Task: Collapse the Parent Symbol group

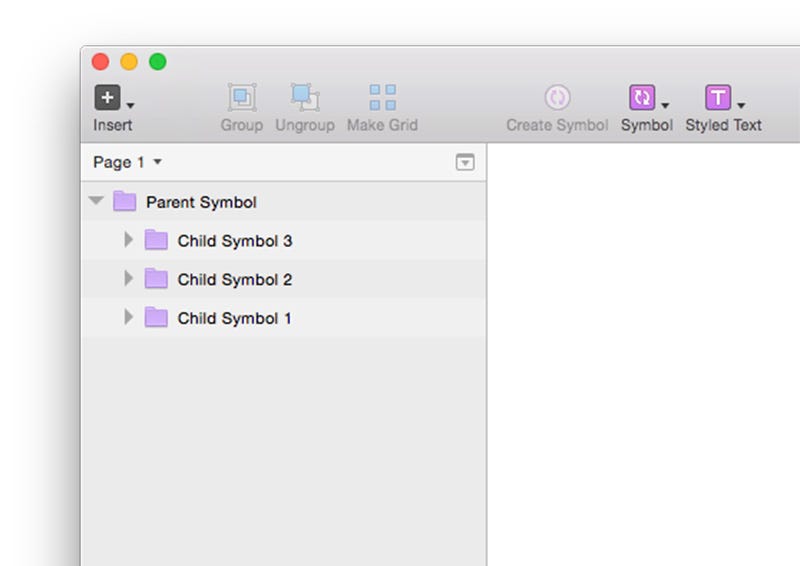Action: point(96,200)
